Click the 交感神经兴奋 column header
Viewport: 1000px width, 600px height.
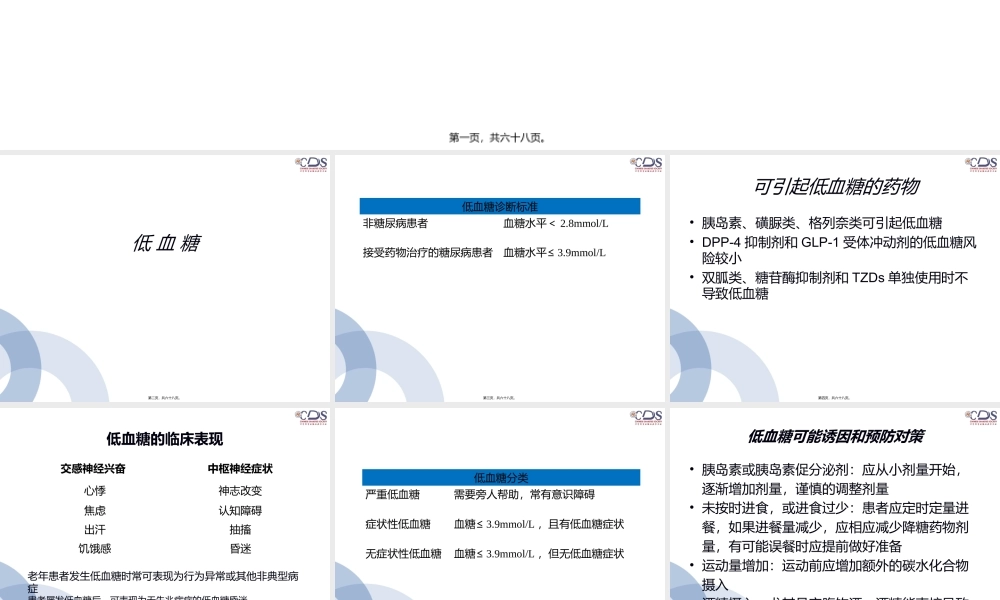tap(92, 470)
